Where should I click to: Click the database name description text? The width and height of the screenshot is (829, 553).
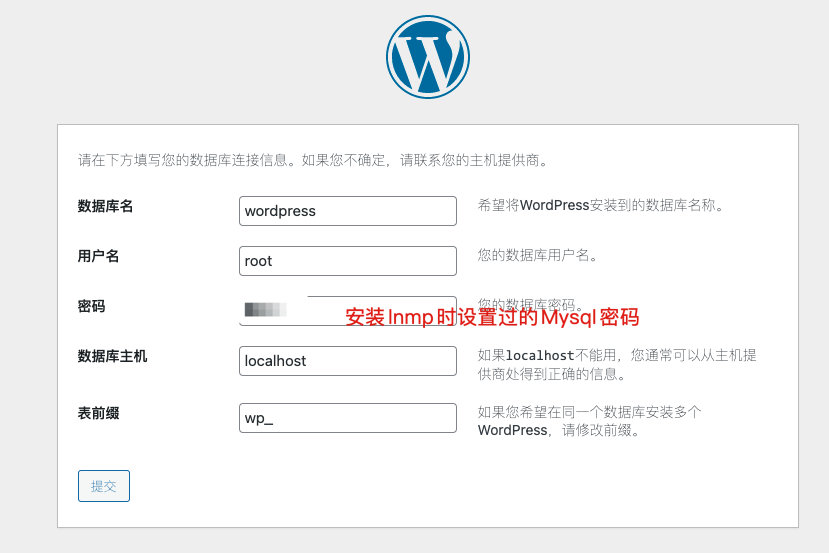coord(600,206)
